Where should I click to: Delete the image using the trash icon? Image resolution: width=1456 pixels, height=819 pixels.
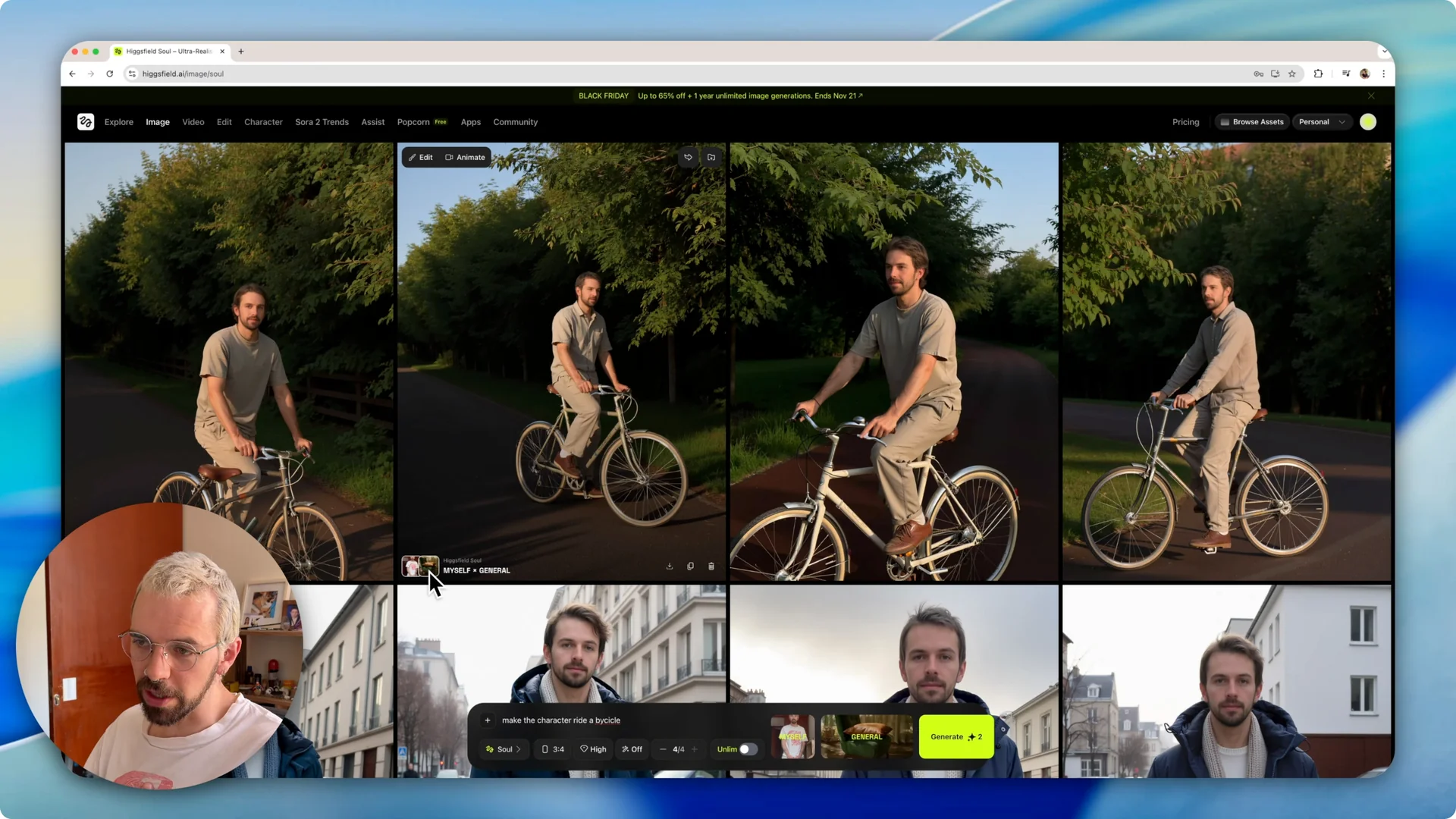[711, 566]
